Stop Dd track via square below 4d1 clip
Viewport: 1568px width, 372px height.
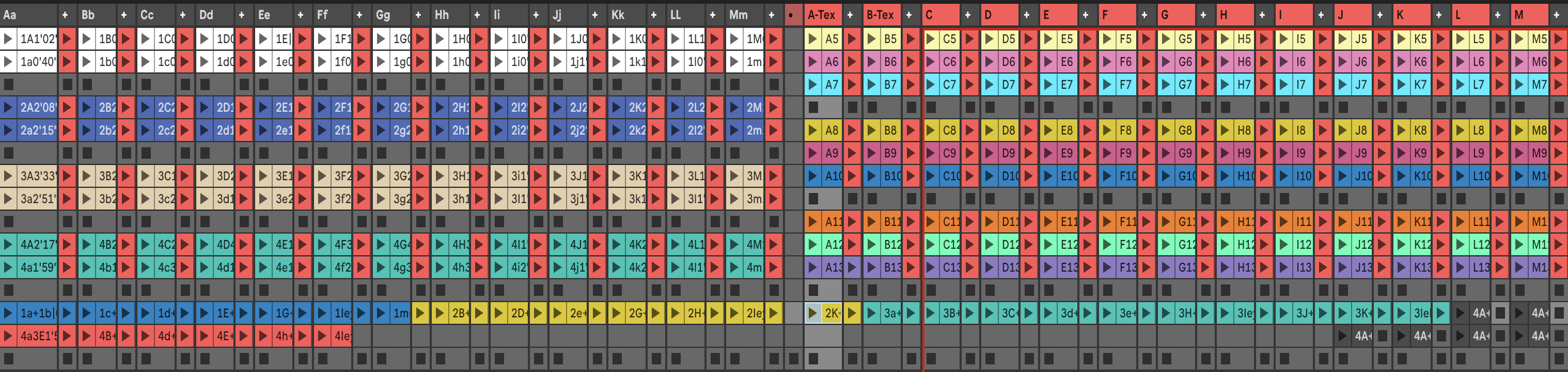[x=205, y=290]
